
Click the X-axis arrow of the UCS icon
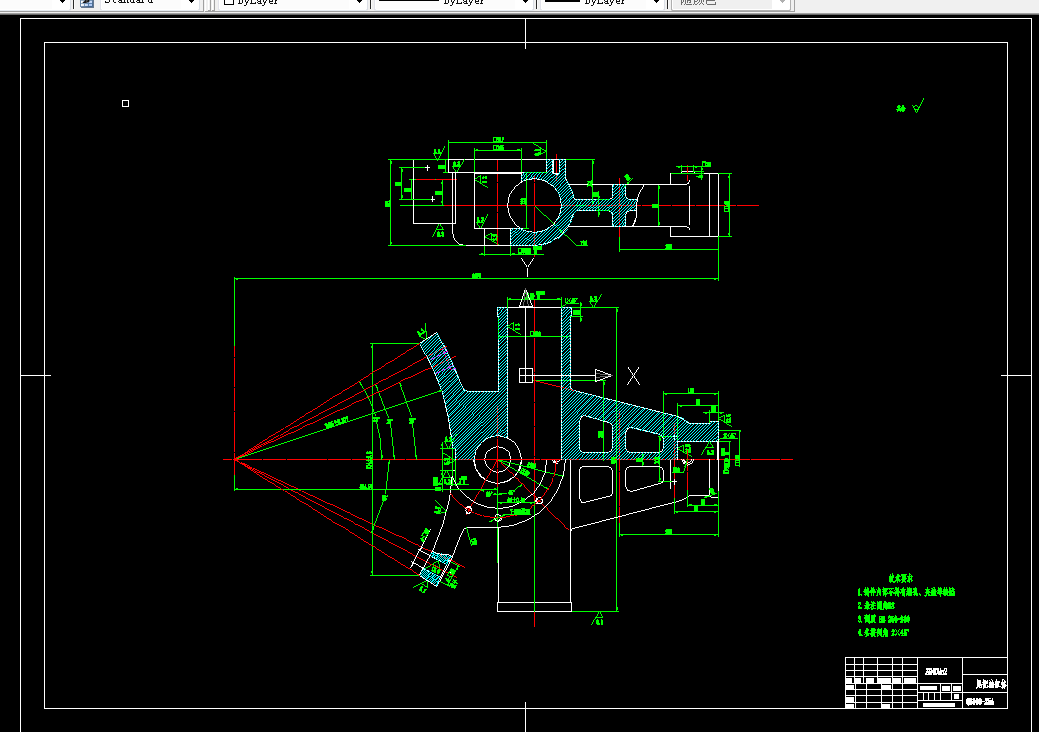pos(603,376)
